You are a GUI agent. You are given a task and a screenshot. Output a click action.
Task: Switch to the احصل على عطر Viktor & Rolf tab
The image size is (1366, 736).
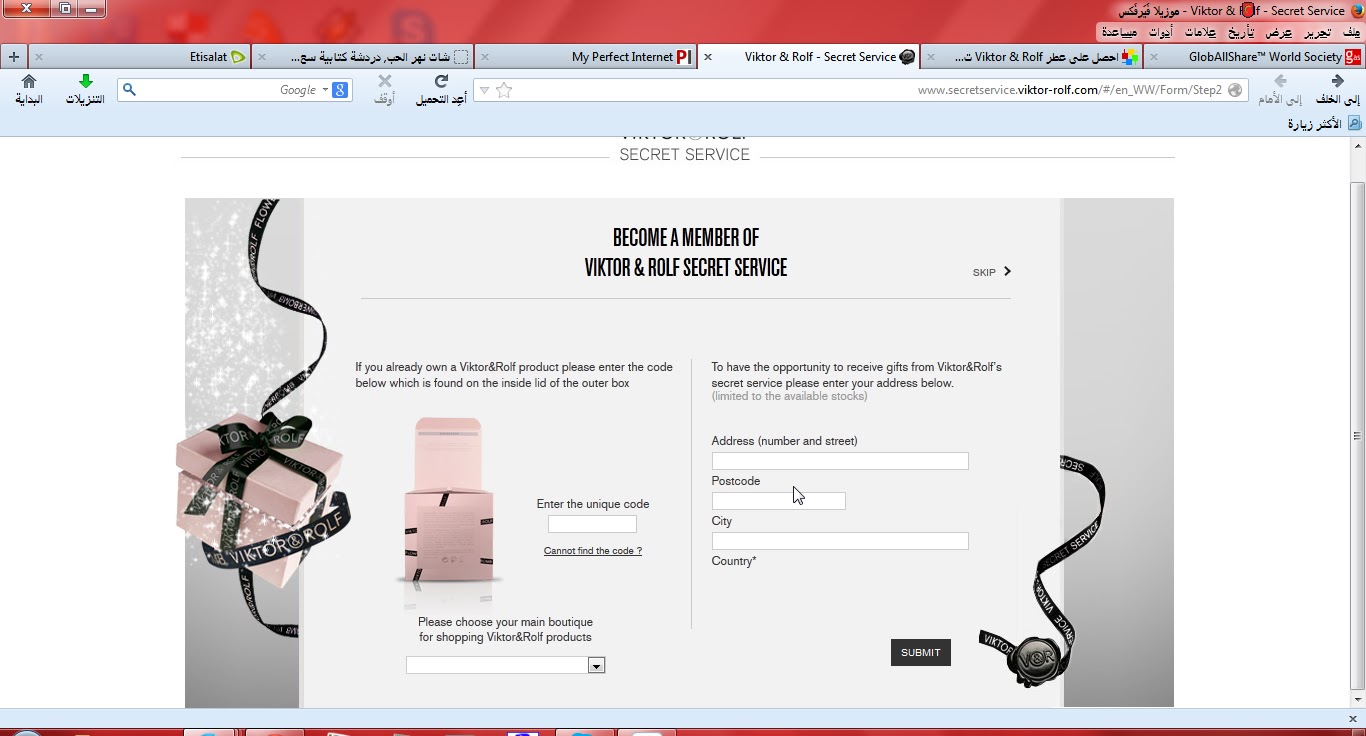point(1031,57)
